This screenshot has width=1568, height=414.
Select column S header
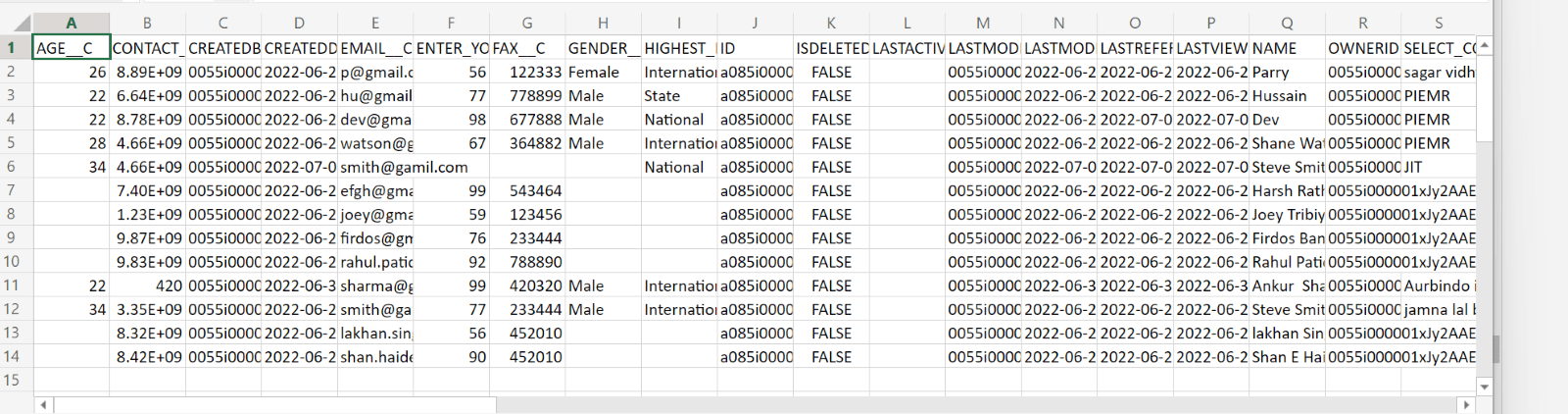(x=1439, y=24)
